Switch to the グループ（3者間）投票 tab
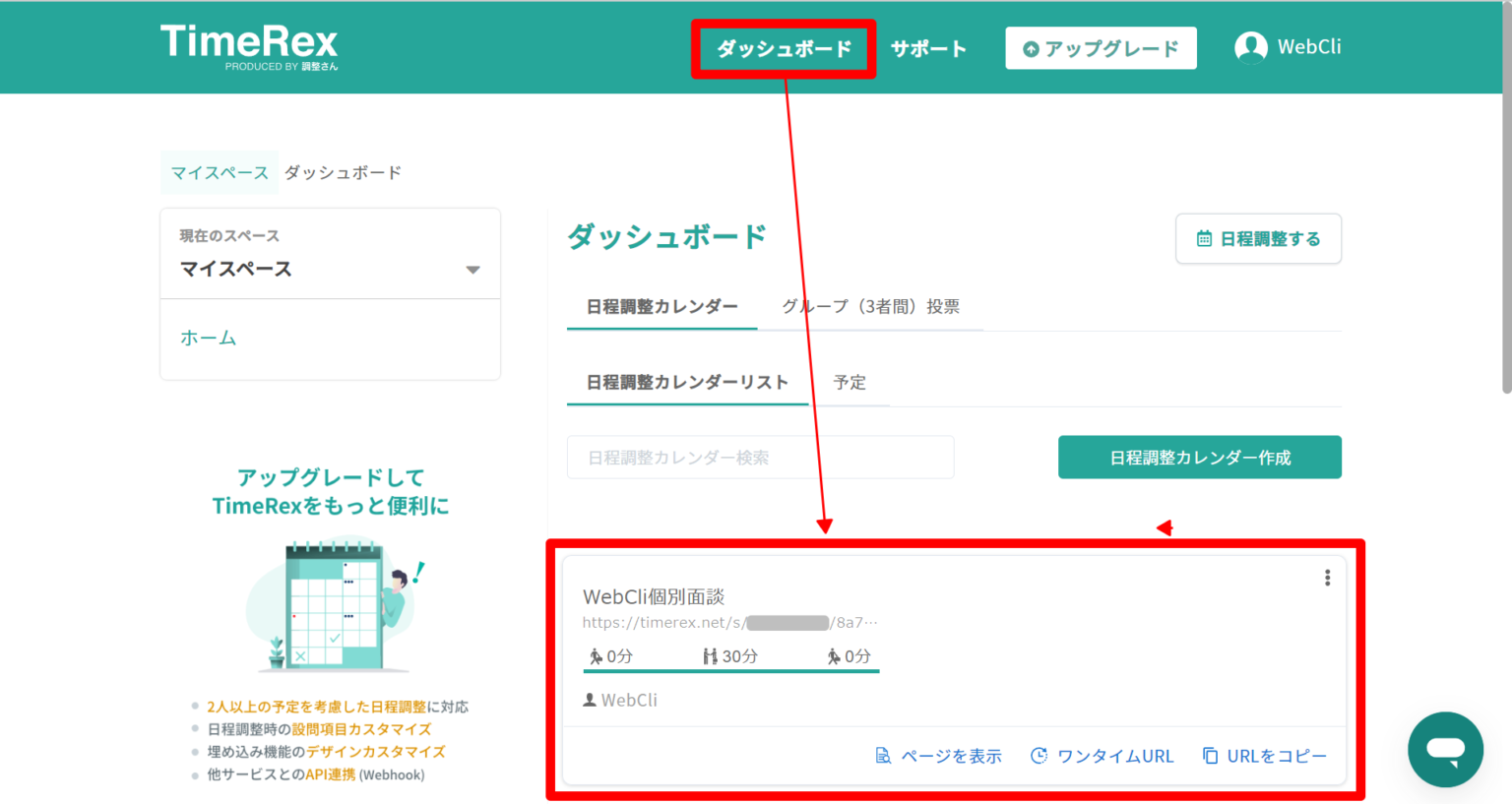The height and width of the screenshot is (804, 1512). click(870, 306)
